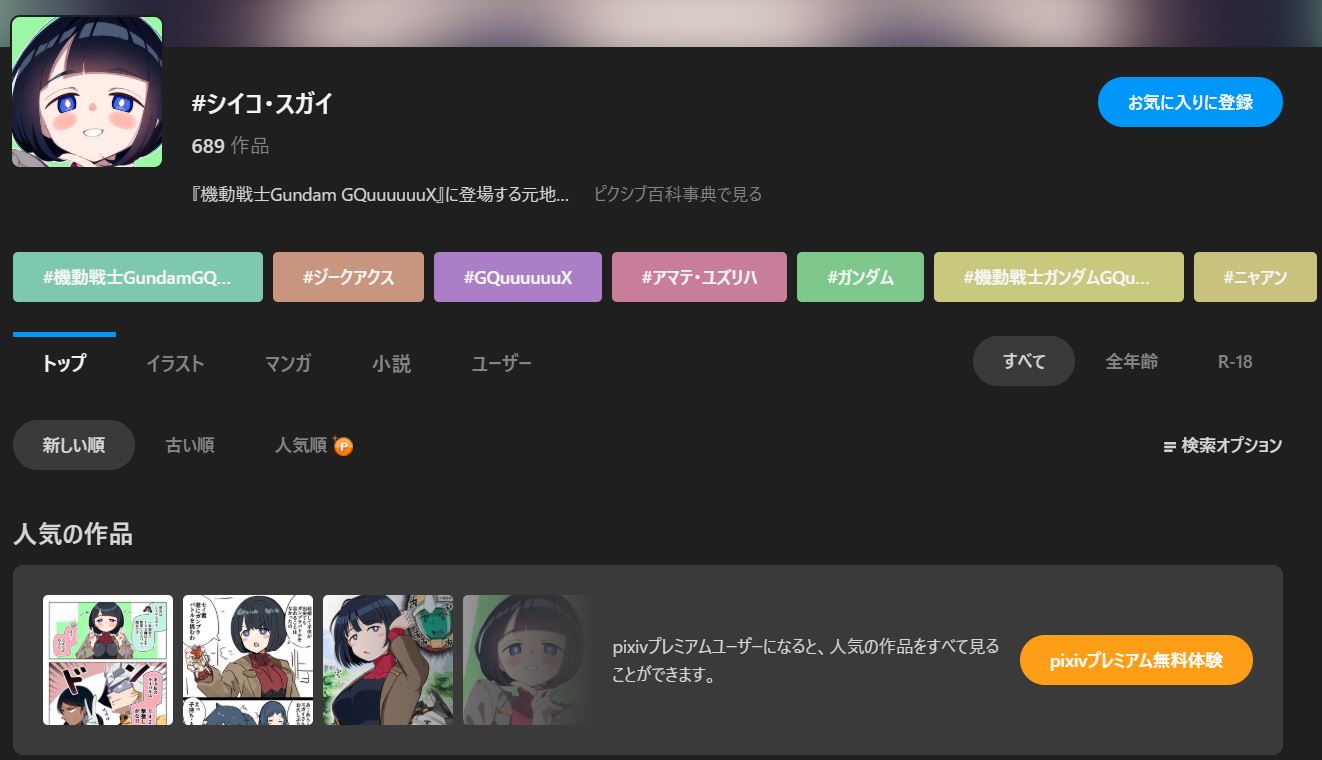
Task: Select the #ジークアクス tag chip
Action: tap(348, 277)
